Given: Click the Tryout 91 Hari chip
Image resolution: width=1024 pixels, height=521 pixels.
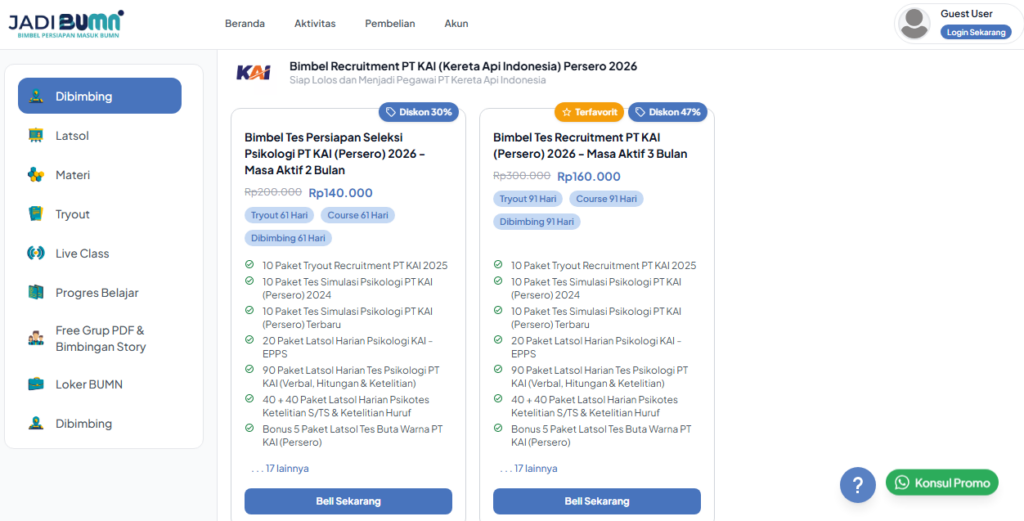Looking at the screenshot, I should [528, 199].
